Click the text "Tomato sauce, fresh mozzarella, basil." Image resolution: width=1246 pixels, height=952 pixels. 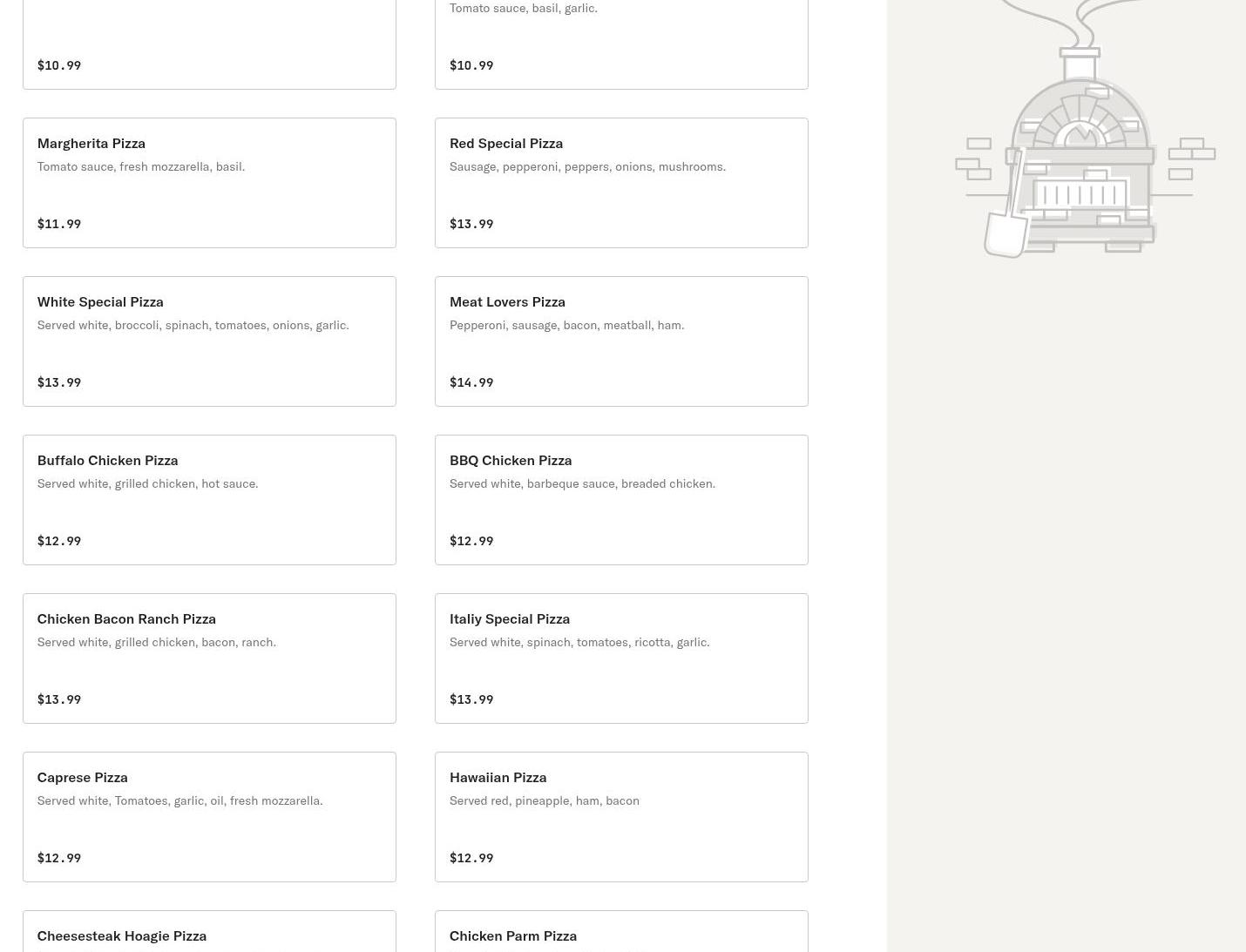tap(141, 166)
